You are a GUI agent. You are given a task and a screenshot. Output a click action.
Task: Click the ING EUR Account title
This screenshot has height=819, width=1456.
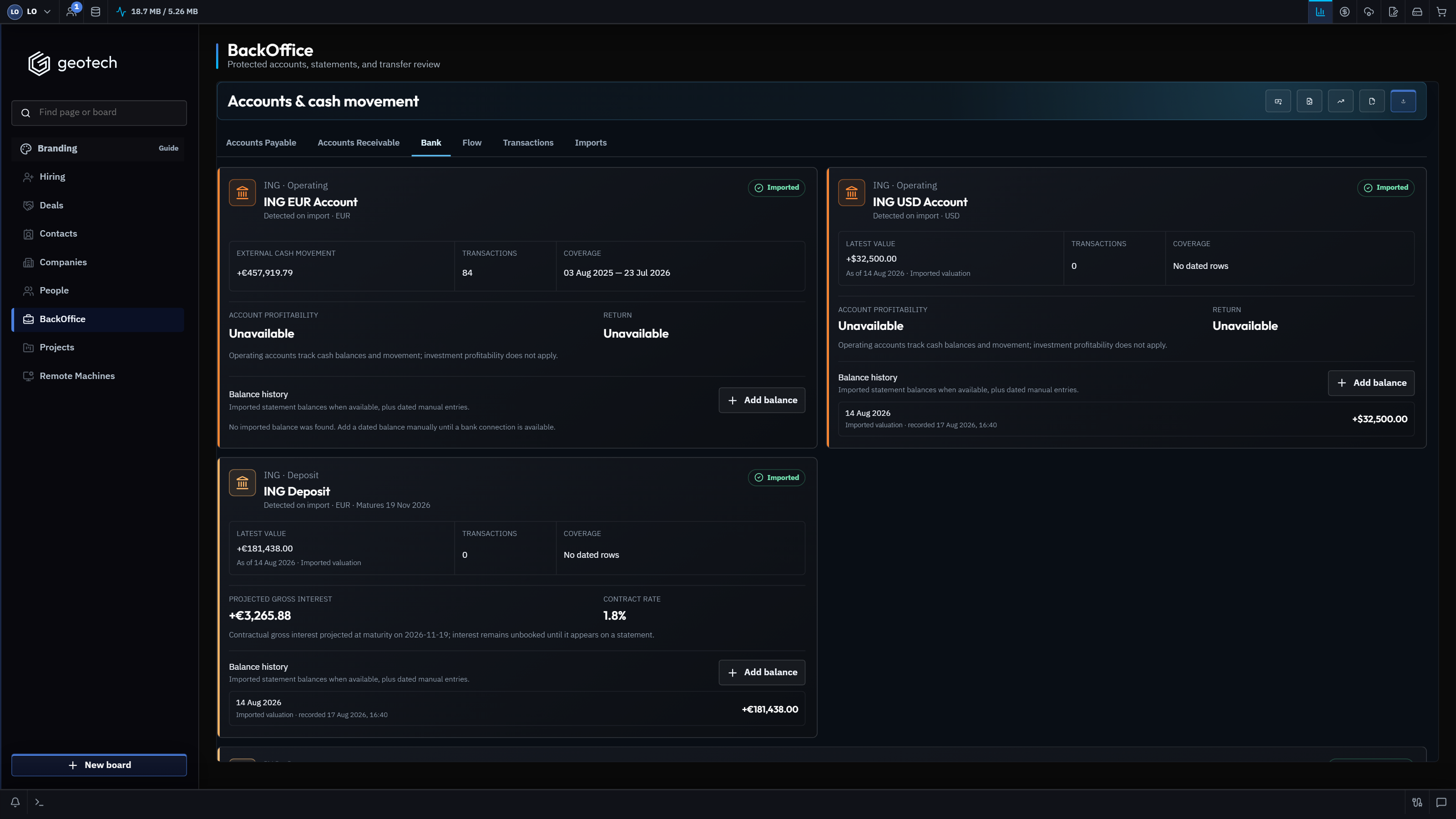(x=310, y=202)
